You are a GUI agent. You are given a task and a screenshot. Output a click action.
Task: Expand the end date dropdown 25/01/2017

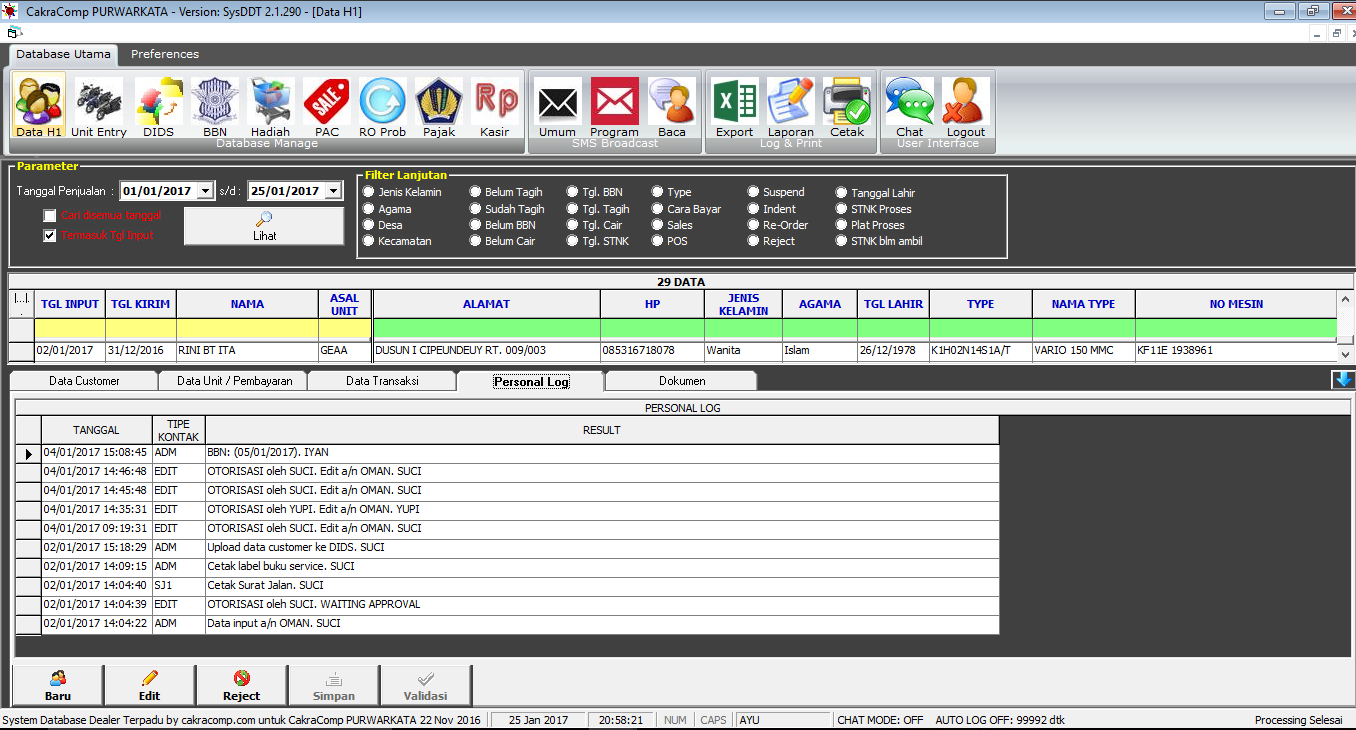coord(333,191)
